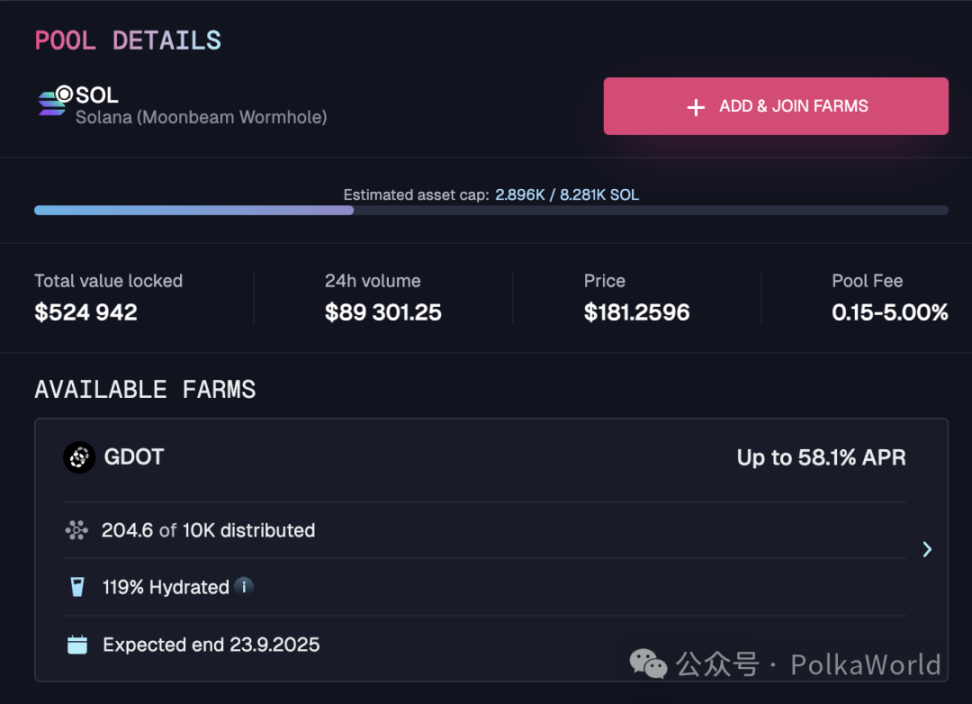Click the WeChat logo in the watermark
This screenshot has width=972, height=704.
pyautogui.click(x=647, y=663)
